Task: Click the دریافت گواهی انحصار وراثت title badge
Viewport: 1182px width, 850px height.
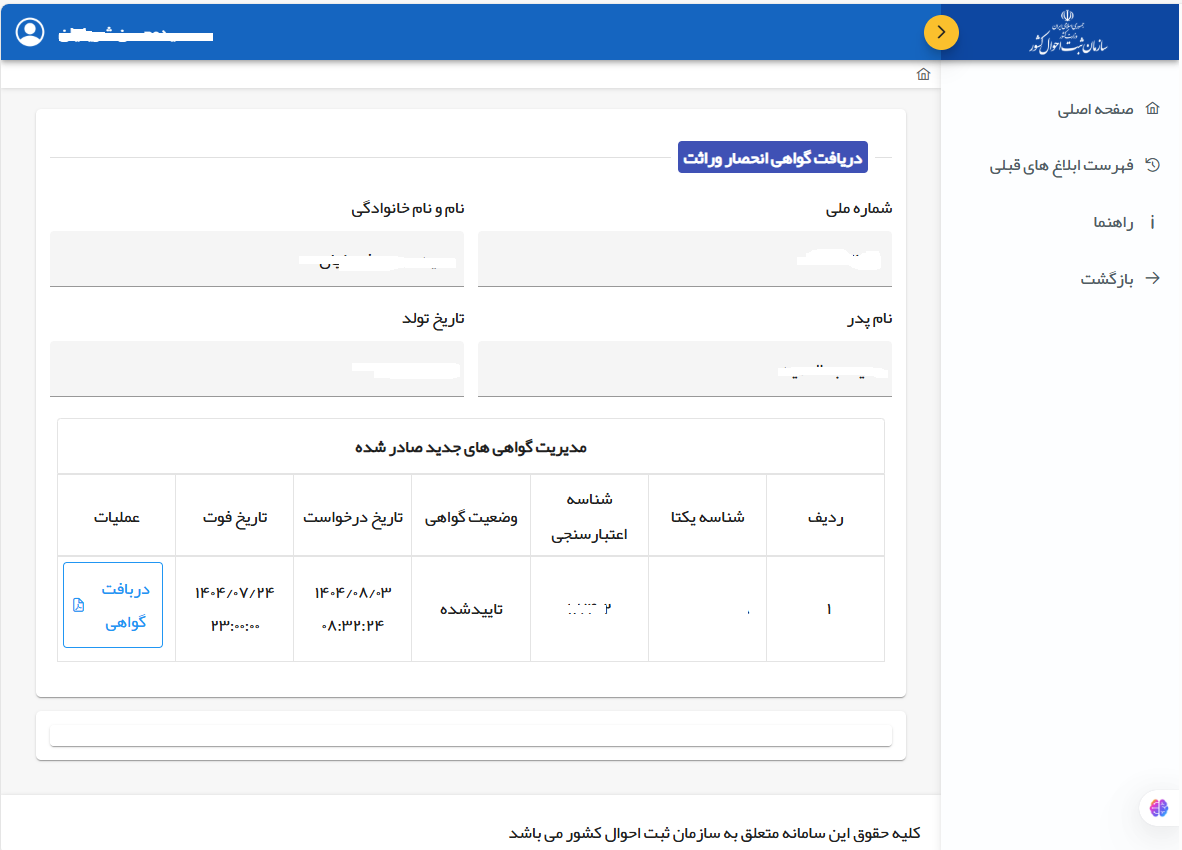Action: pyautogui.click(x=773, y=158)
